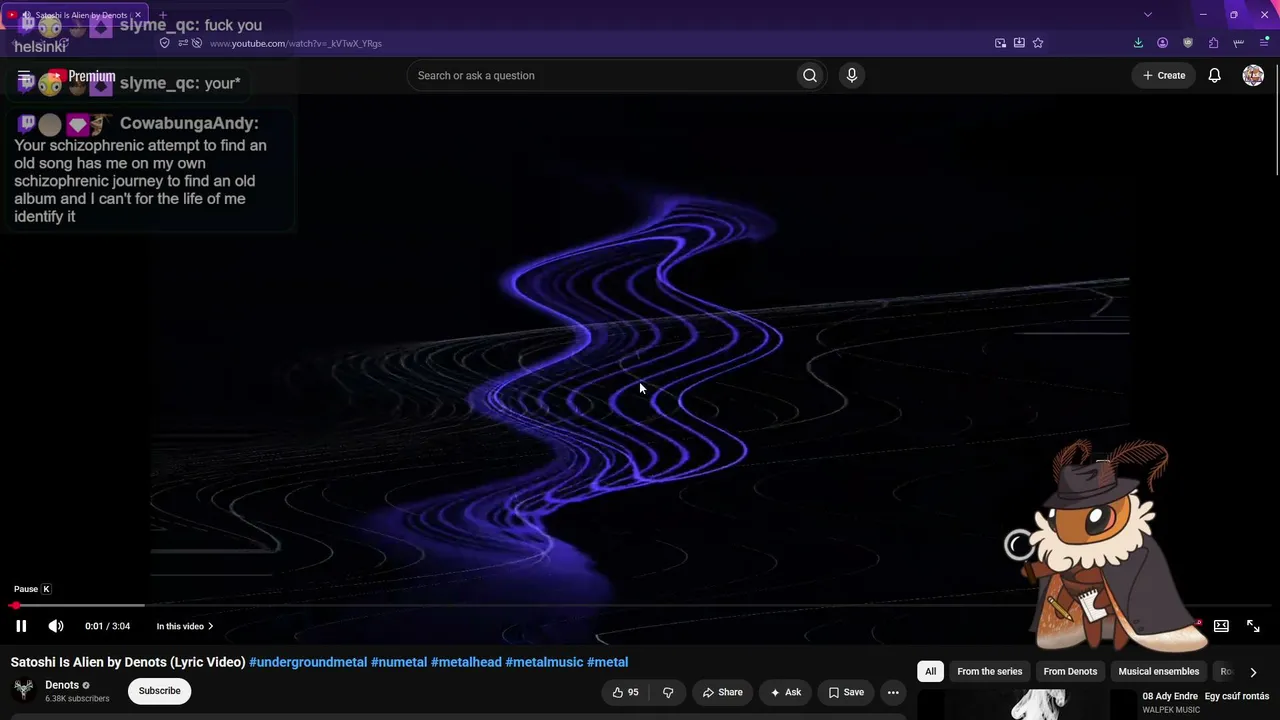Click the #undergroundmetal hashtag
The width and height of the screenshot is (1280, 720).
pyautogui.click(x=308, y=662)
